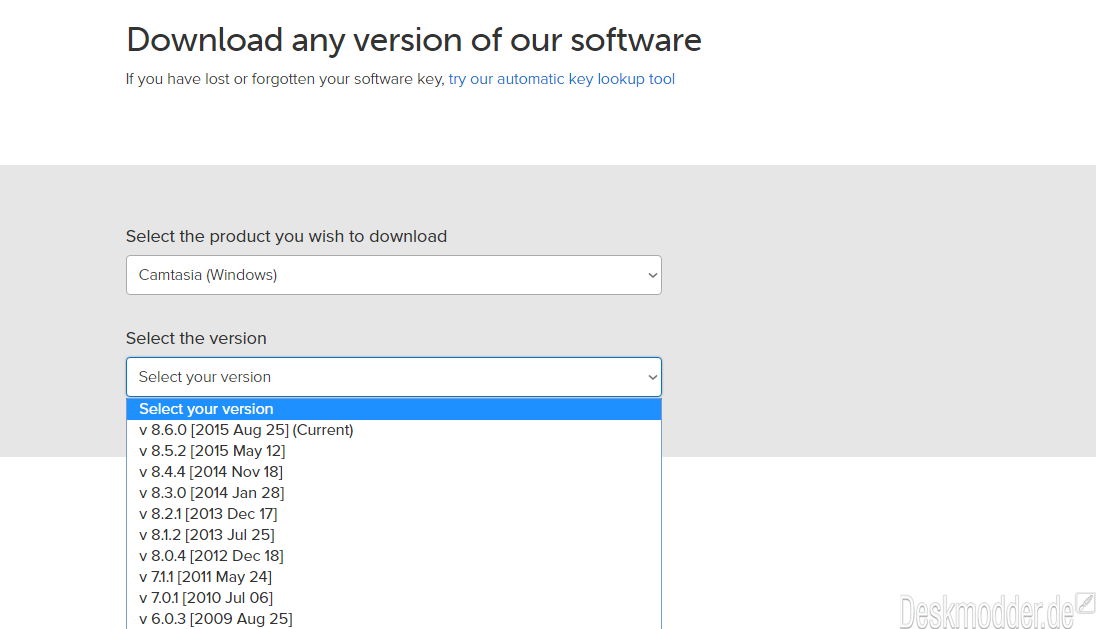Choose the highlighted Select your version option
This screenshot has height=629, width=1096.
click(x=394, y=409)
